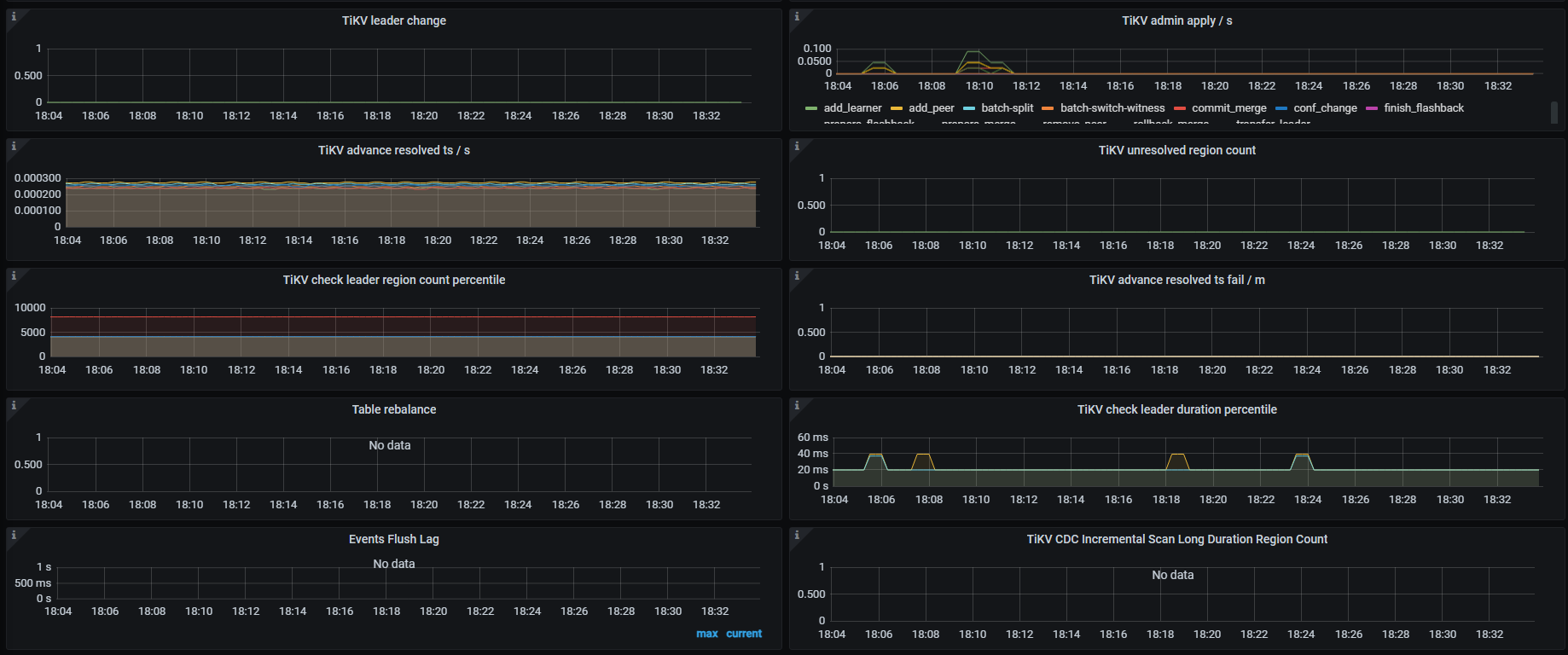Click add_learner legend color swatch
Viewport: 1568px width, 655px height.
click(811, 108)
